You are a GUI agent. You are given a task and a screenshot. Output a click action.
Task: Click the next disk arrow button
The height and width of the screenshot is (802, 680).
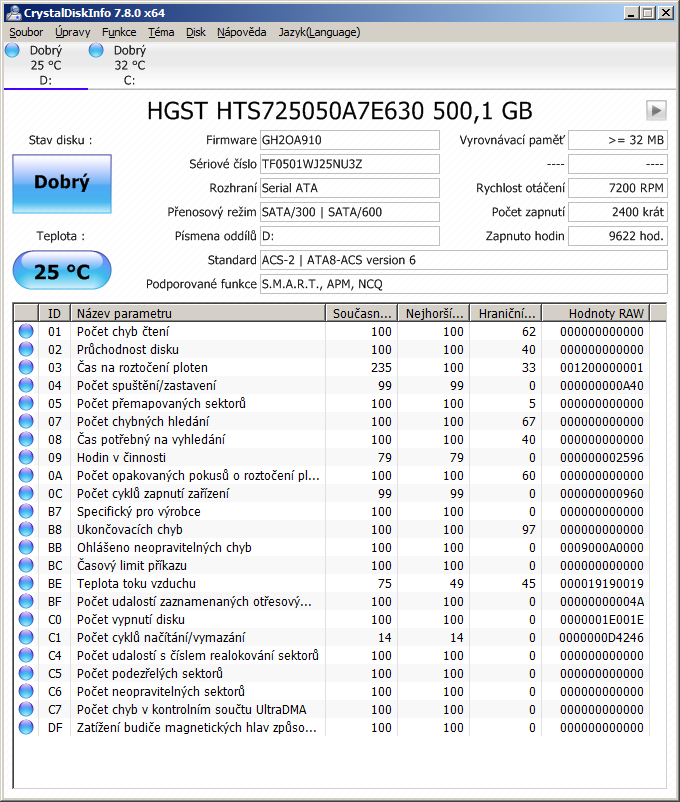click(x=656, y=110)
